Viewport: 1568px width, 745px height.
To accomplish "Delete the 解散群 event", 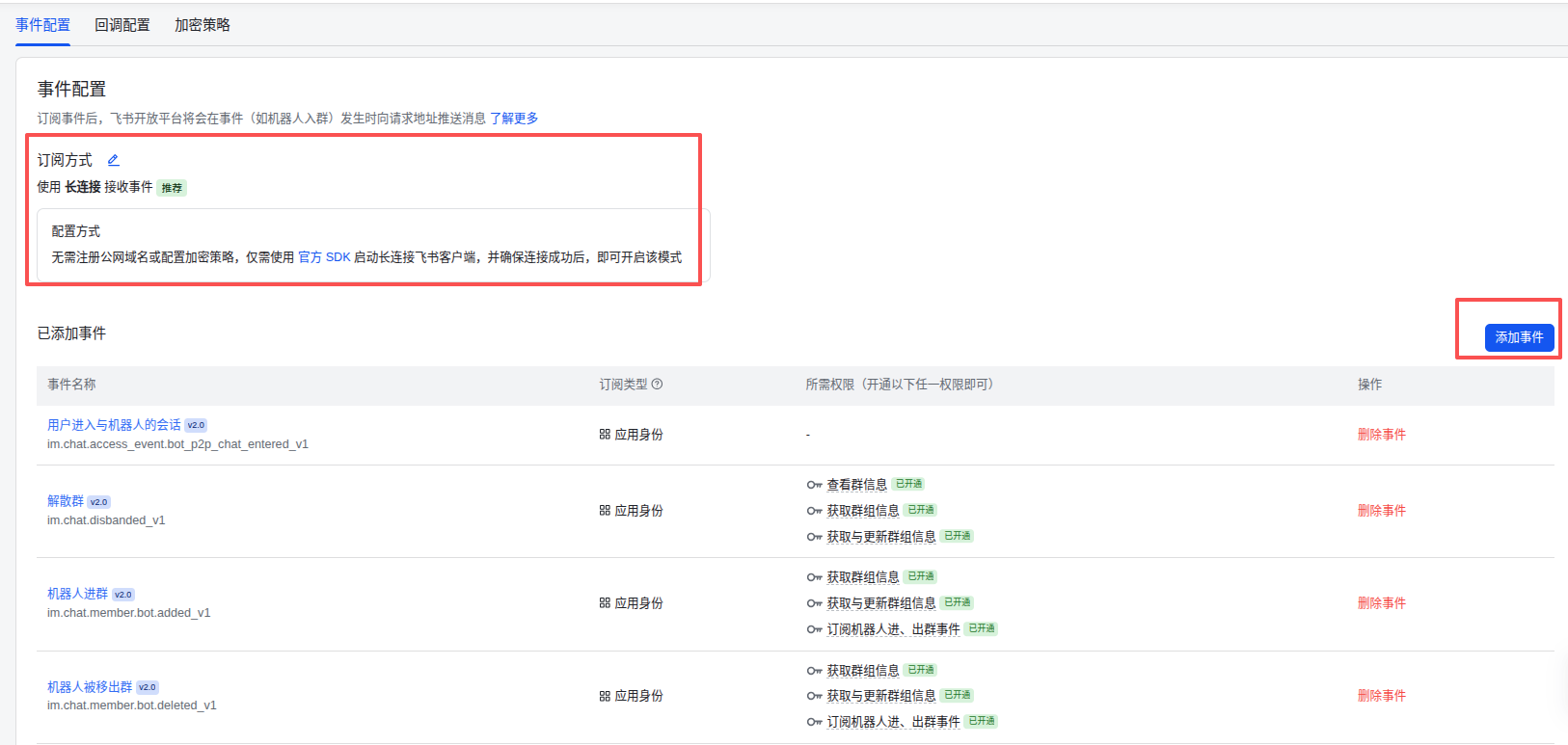I will [x=1382, y=511].
